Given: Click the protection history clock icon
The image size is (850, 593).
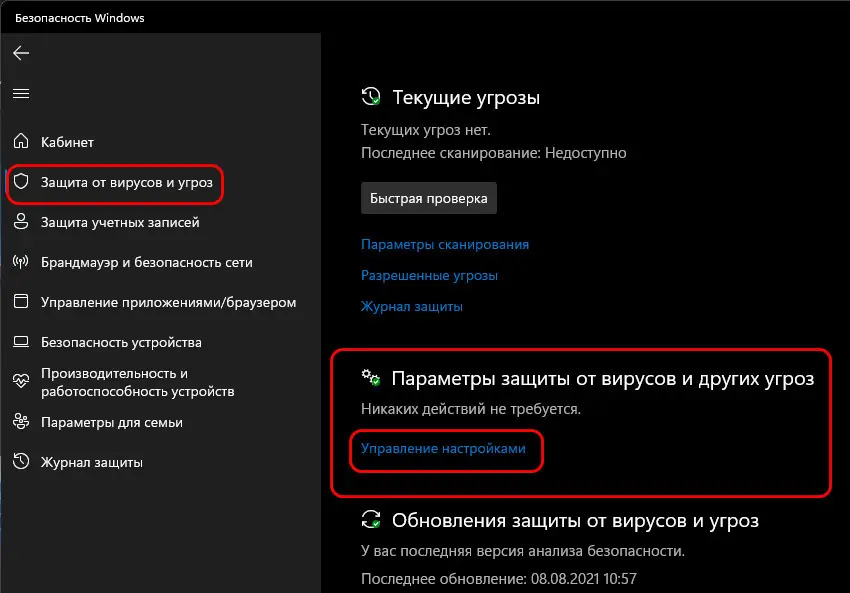Looking at the screenshot, I should pyautogui.click(x=21, y=462).
